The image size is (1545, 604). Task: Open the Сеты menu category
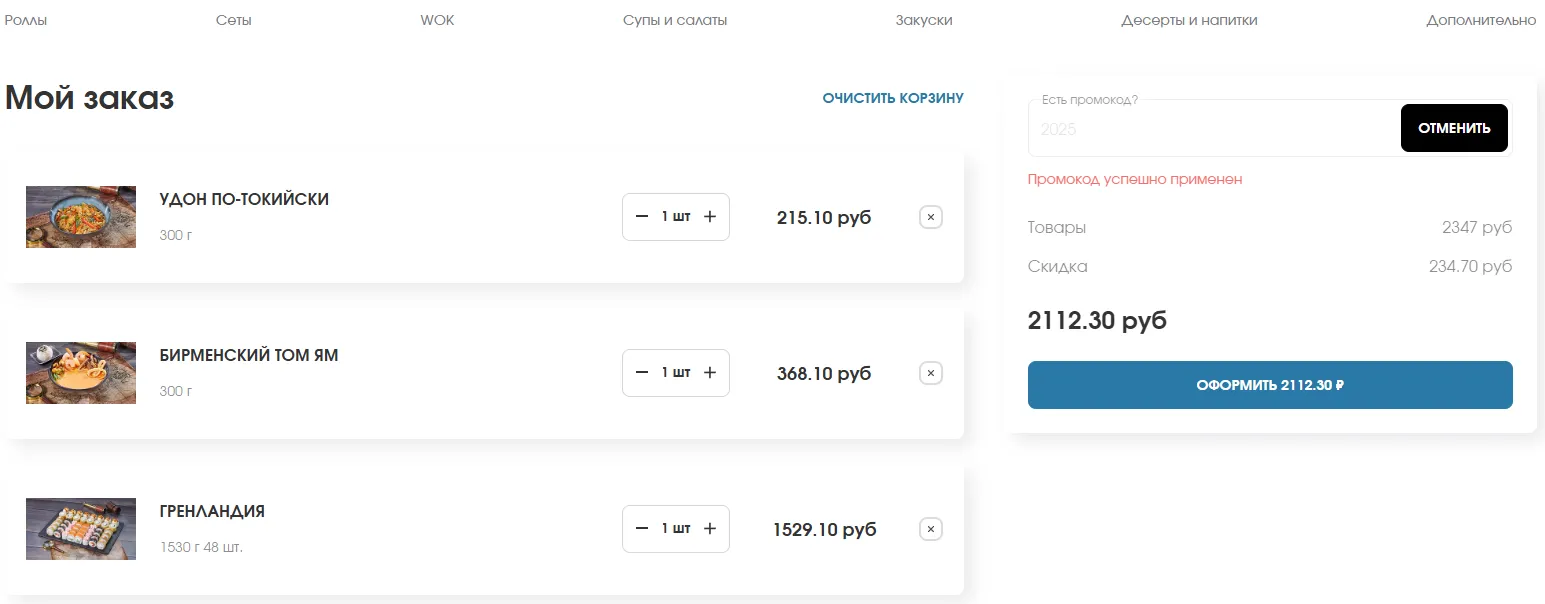(233, 20)
